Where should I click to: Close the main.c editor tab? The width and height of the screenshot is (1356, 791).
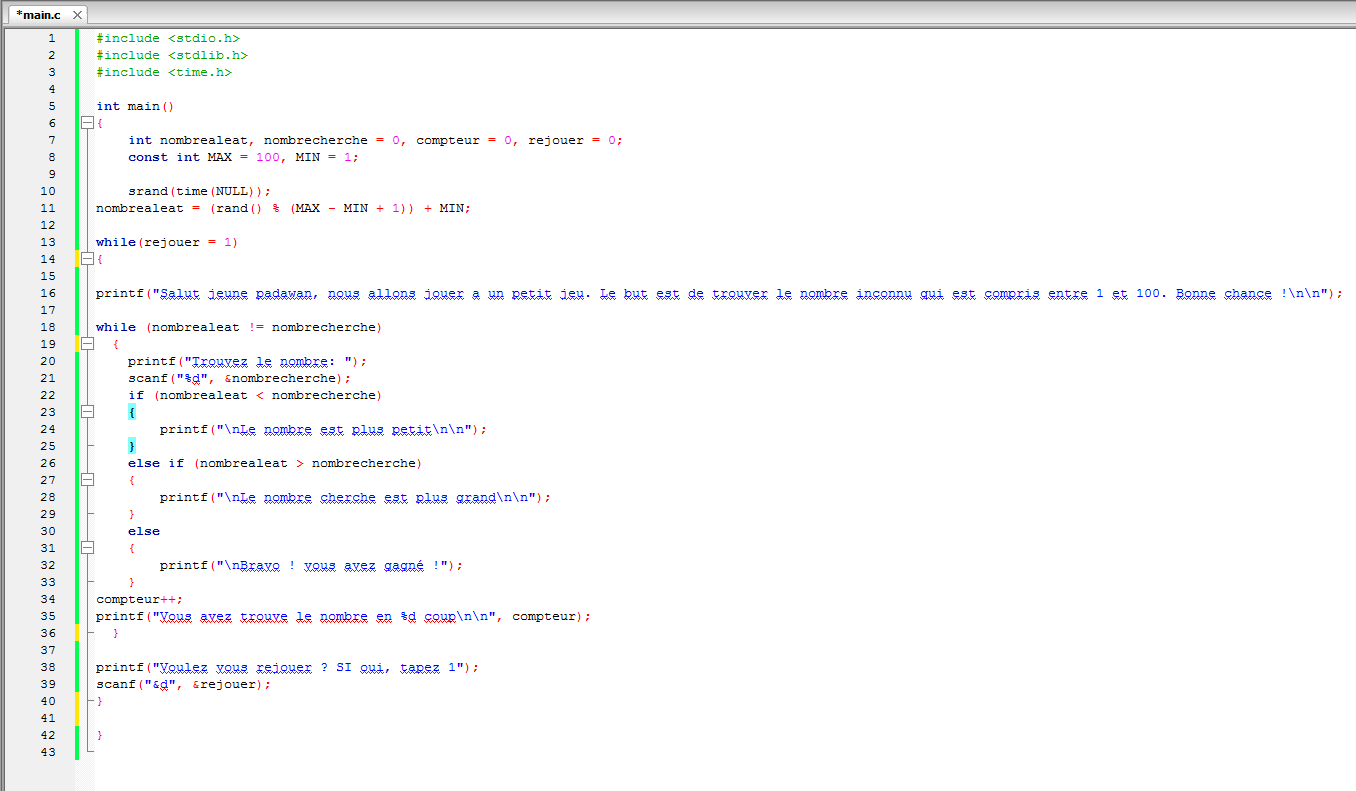coord(77,15)
